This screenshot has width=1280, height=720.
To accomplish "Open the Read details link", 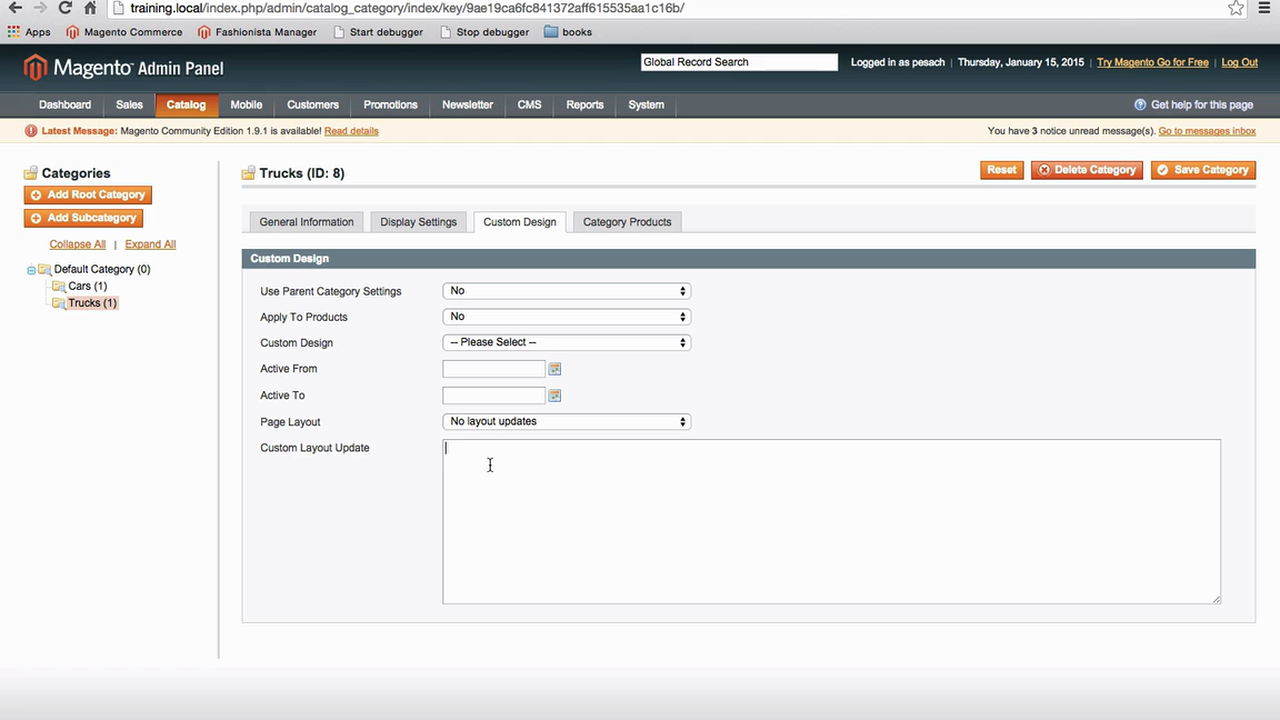I will click(351, 130).
